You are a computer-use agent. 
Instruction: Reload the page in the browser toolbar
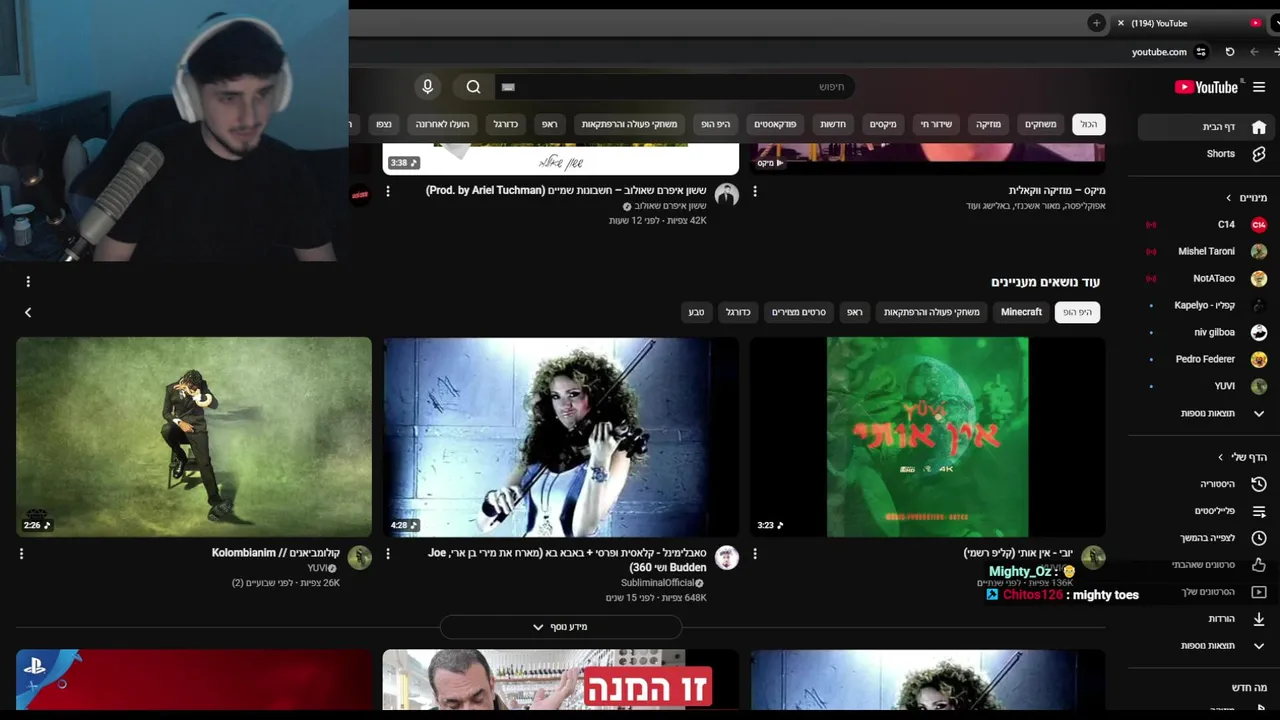pos(1230,52)
